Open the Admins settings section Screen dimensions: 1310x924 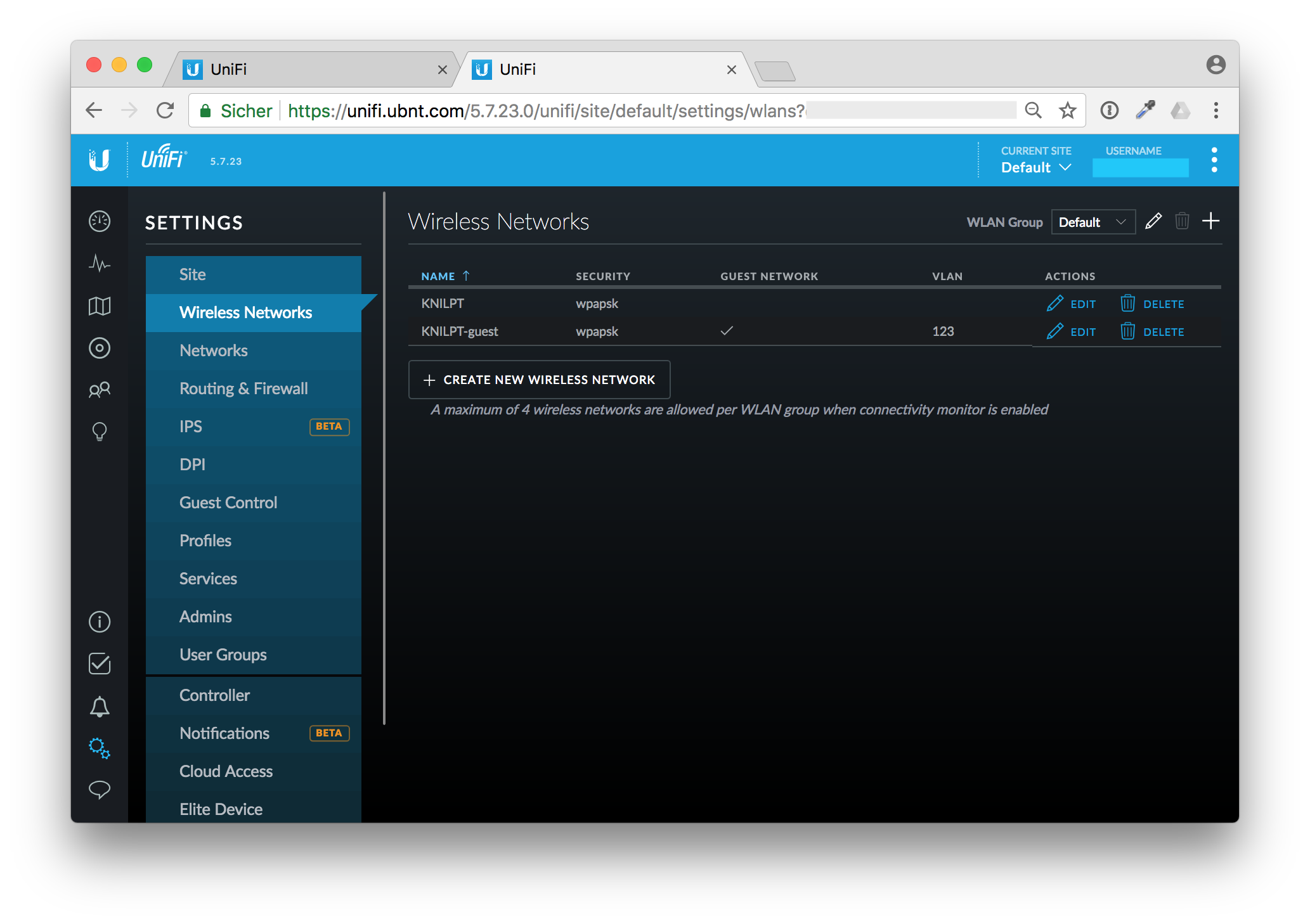tap(254, 617)
